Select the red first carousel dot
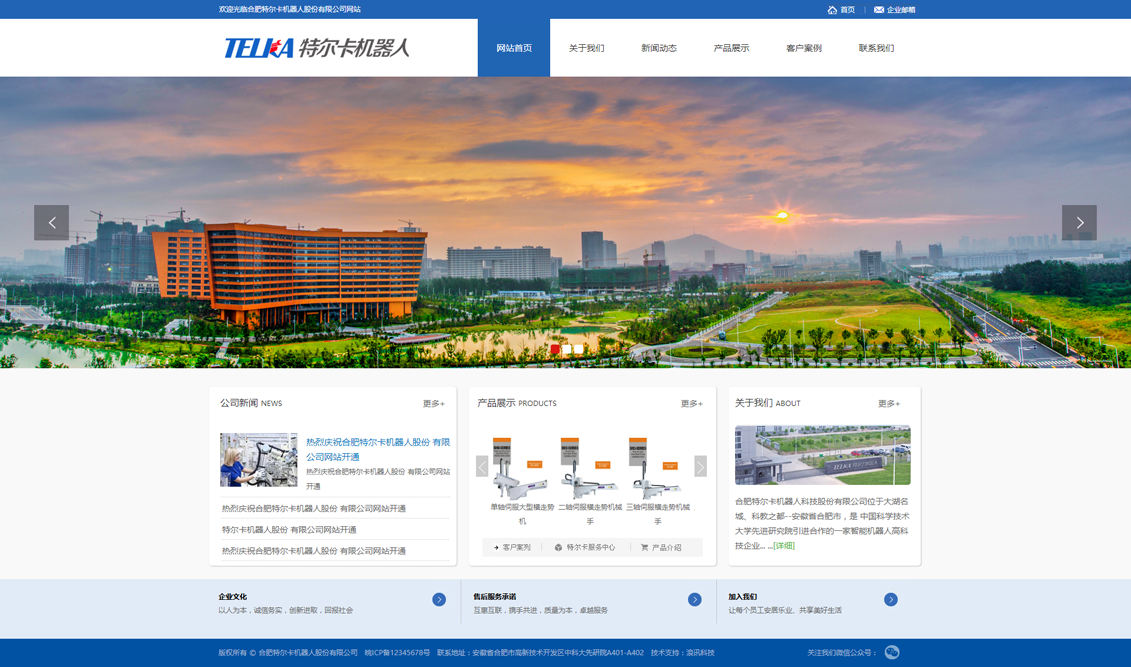 pyautogui.click(x=555, y=349)
